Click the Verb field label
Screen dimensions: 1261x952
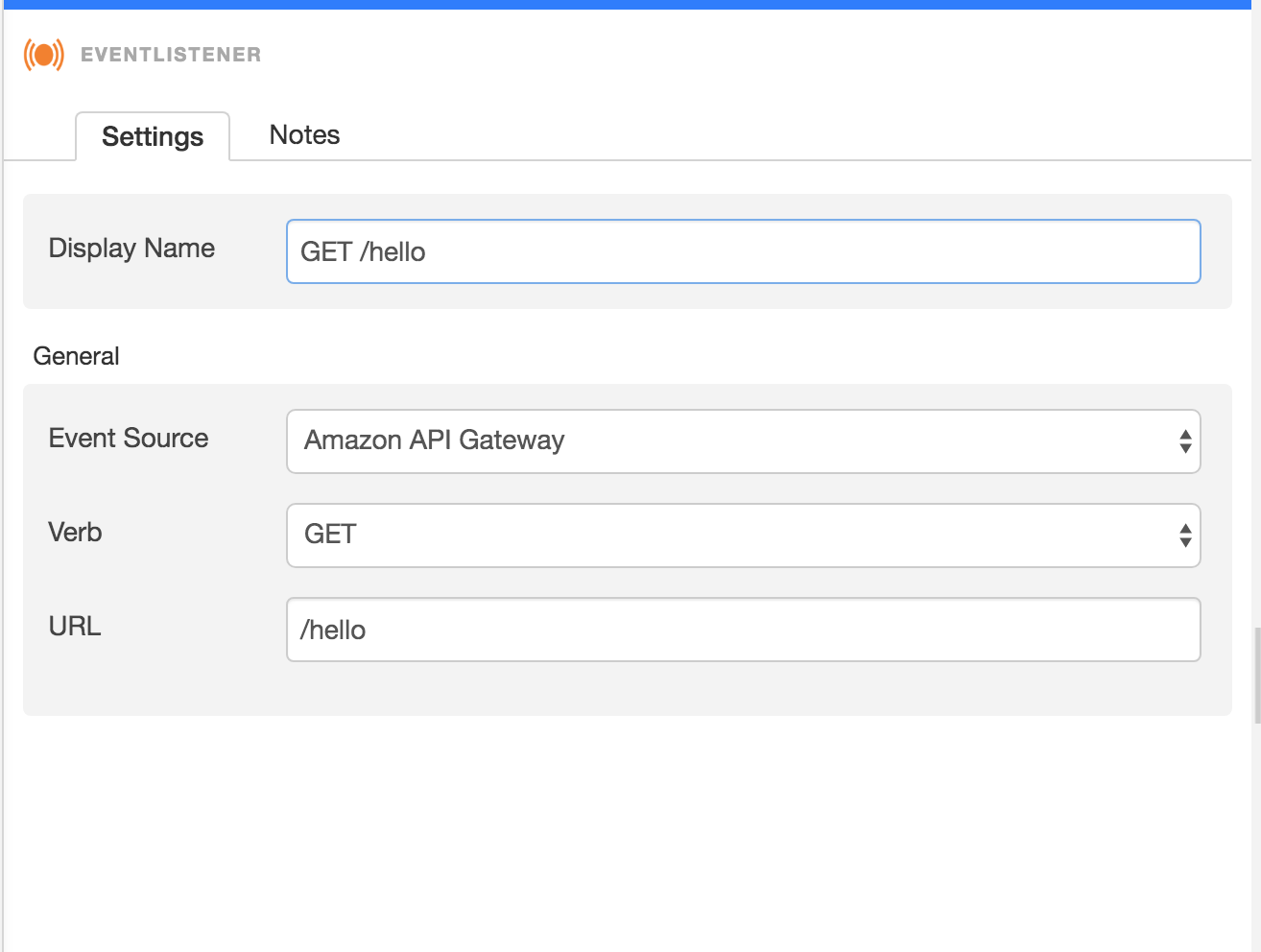[x=75, y=533]
